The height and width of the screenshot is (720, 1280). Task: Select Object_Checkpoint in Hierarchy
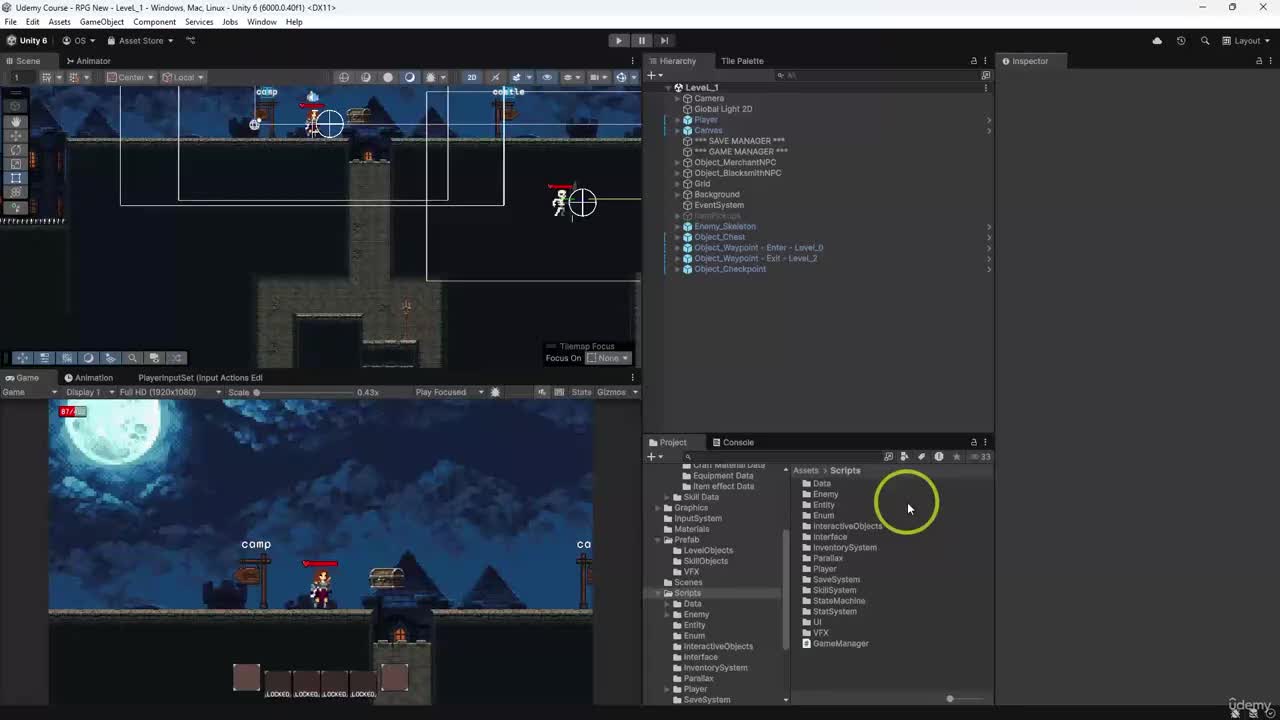click(730, 269)
